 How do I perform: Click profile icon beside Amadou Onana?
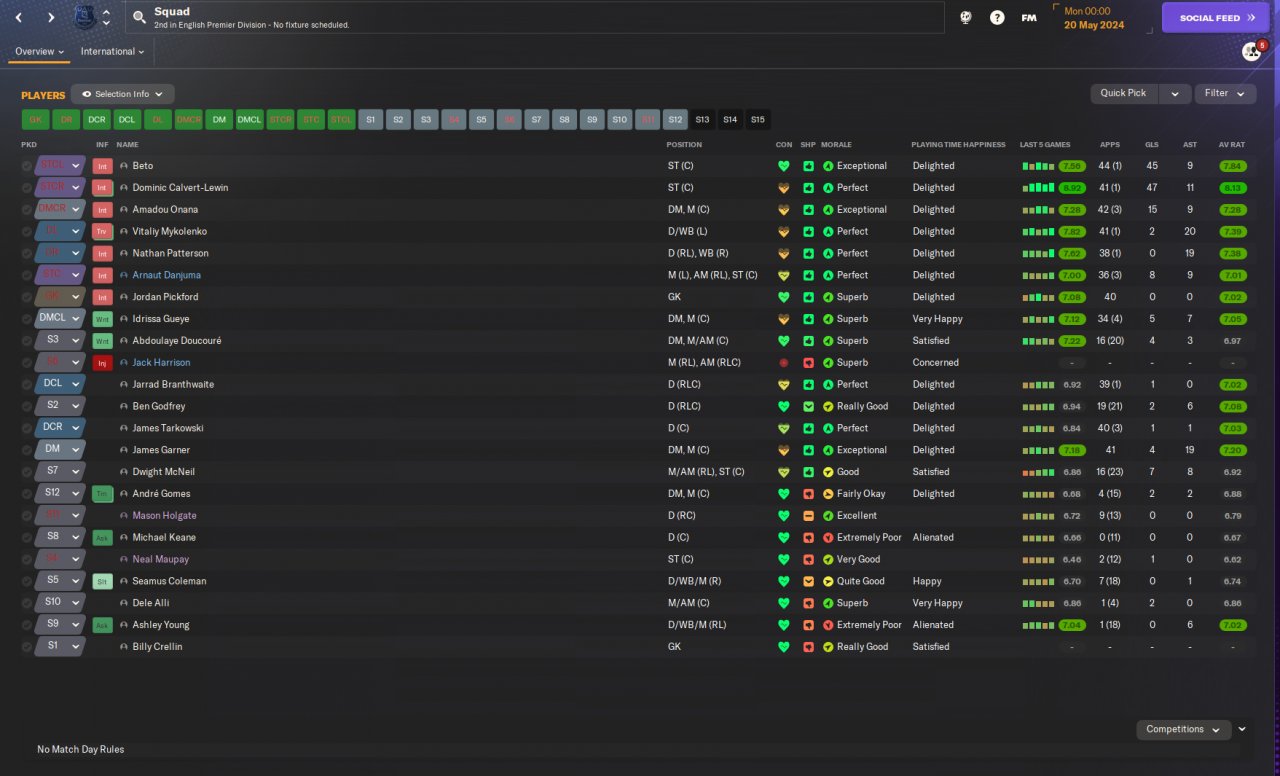click(x=124, y=210)
